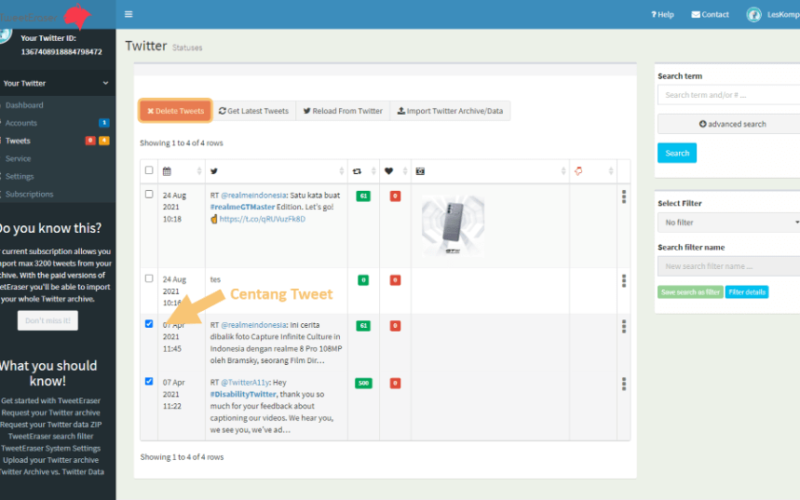Click the TweetEraser red bird logo
The height and width of the screenshot is (500, 800).
click(x=77, y=15)
